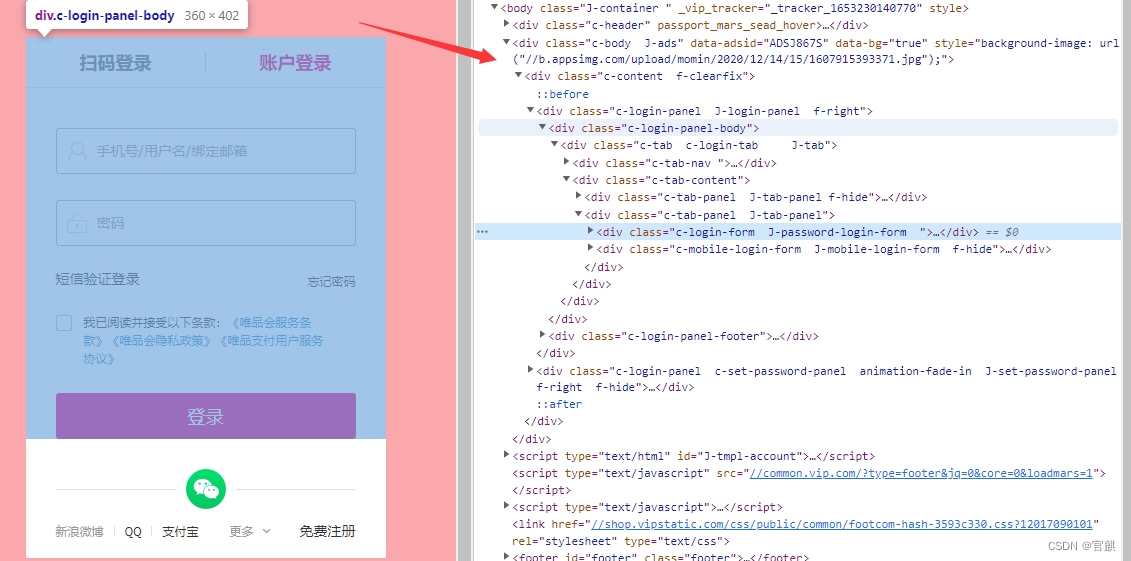The width and height of the screenshot is (1131, 561).
Task: Collapse the c-content f-clearfix div
Action: [519, 76]
